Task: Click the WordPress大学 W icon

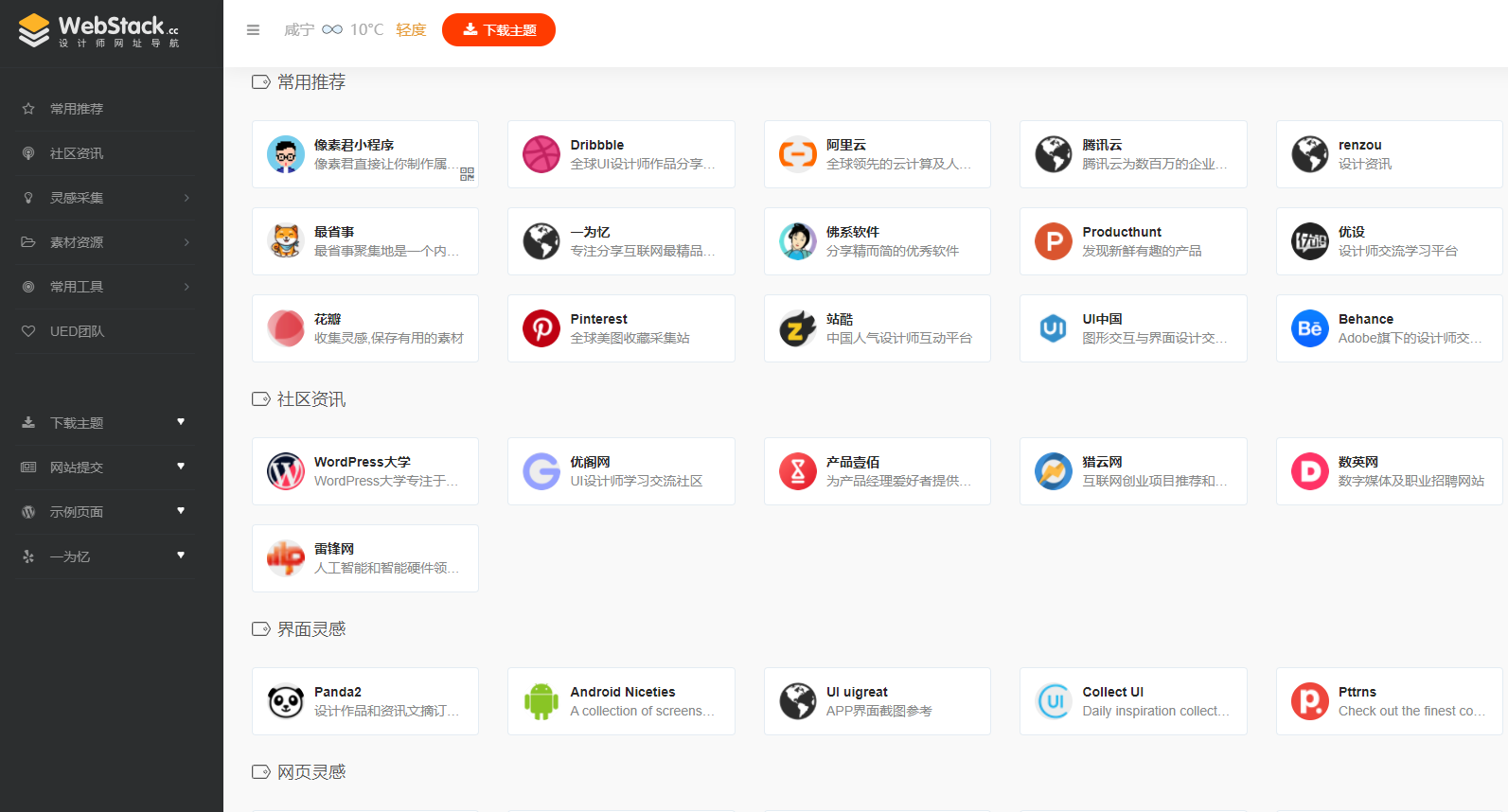Action: pos(286,471)
